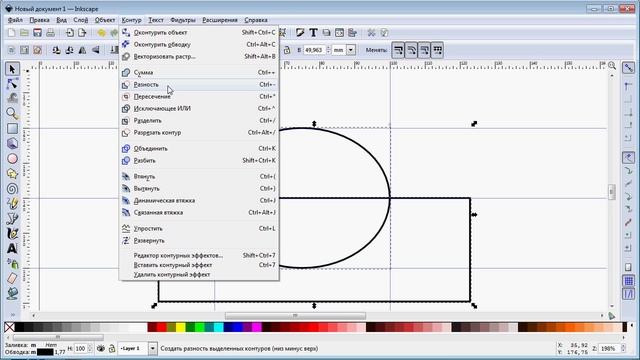Choose Оконтурить объект menu entry
This screenshot has width=640, height=360.
(199, 32)
